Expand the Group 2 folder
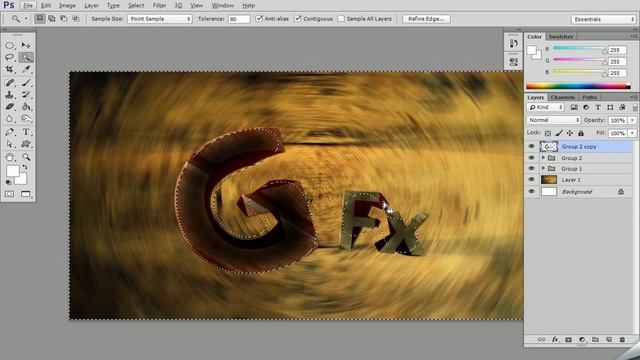640x360 pixels. tap(543, 158)
